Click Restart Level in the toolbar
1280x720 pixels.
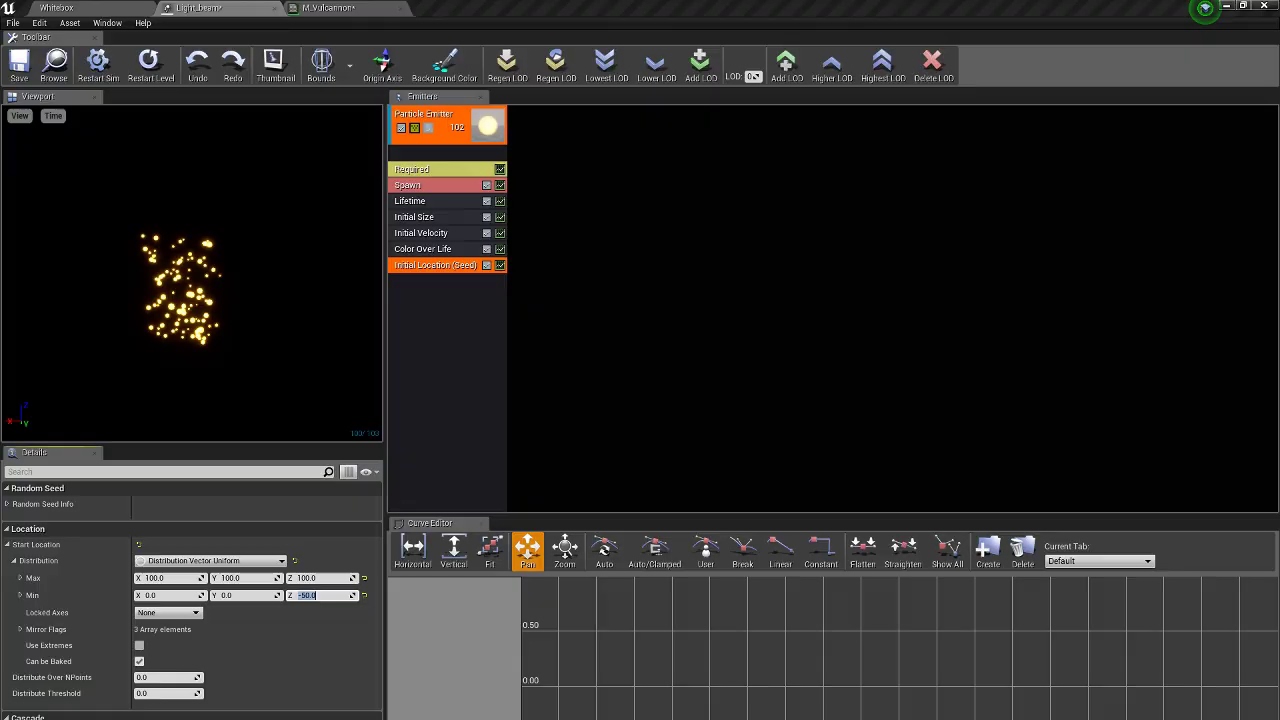pos(151,66)
